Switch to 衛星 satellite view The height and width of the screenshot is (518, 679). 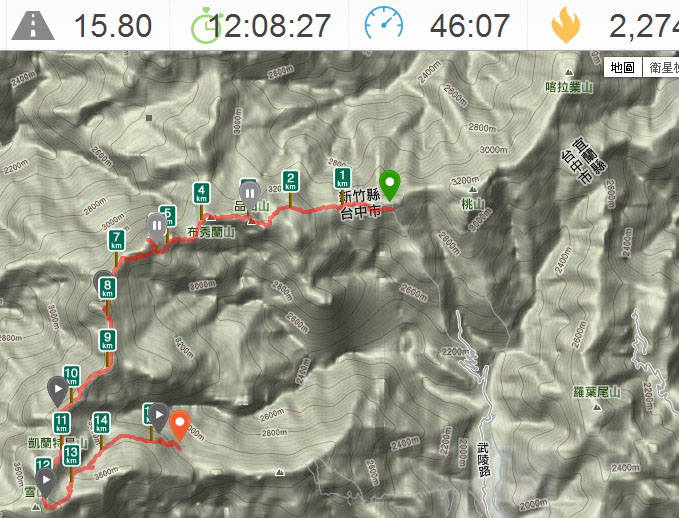[x=660, y=67]
